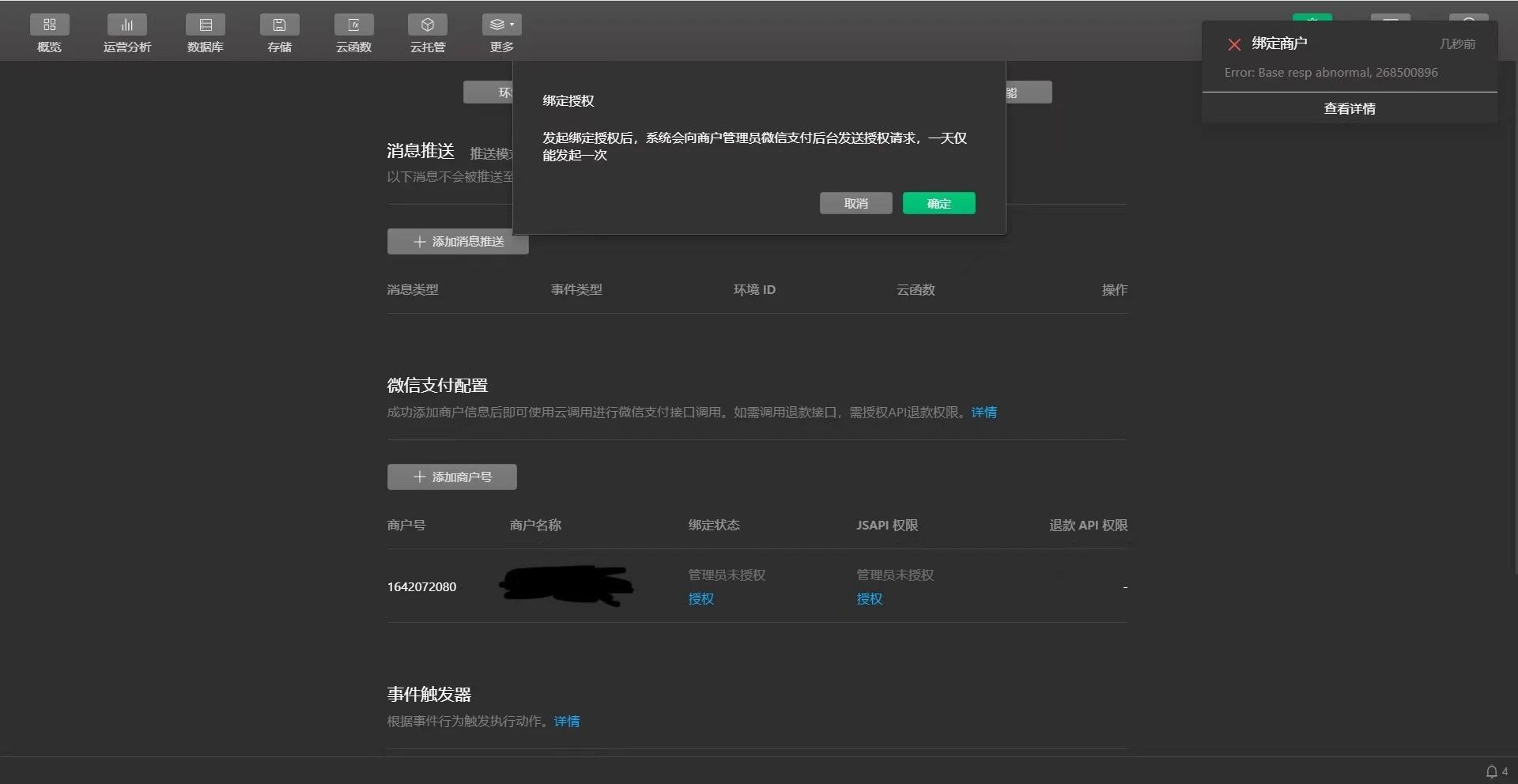1518x784 pixels.
Task: Click 授权 link under 绑定状态
Action: [x=700, y=598]
